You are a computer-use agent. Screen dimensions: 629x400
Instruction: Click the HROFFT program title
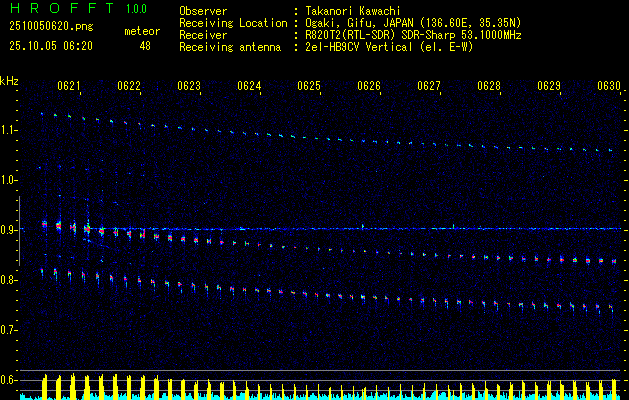[52, 9]
